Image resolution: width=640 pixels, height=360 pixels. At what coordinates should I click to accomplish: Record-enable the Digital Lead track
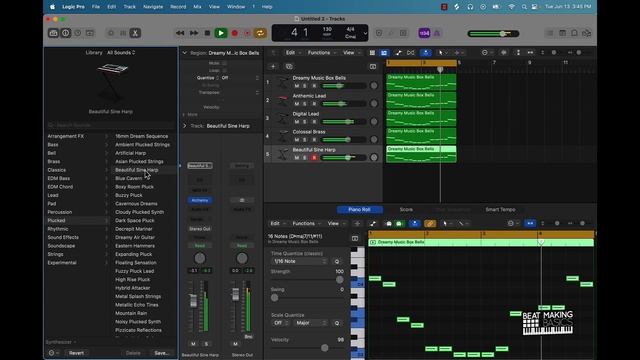(x=314, y=122)
